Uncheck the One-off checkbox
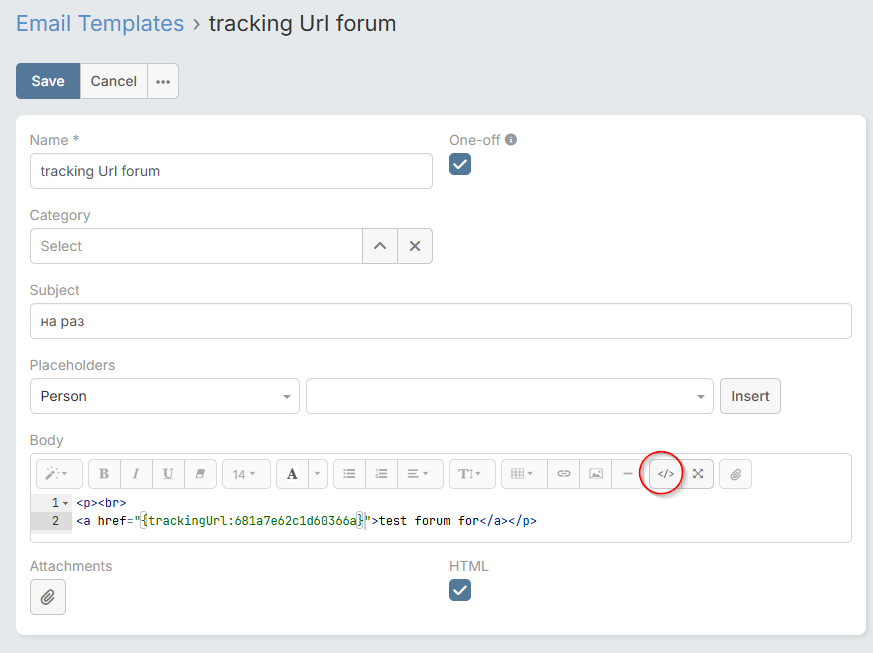 tap(460, 164)
